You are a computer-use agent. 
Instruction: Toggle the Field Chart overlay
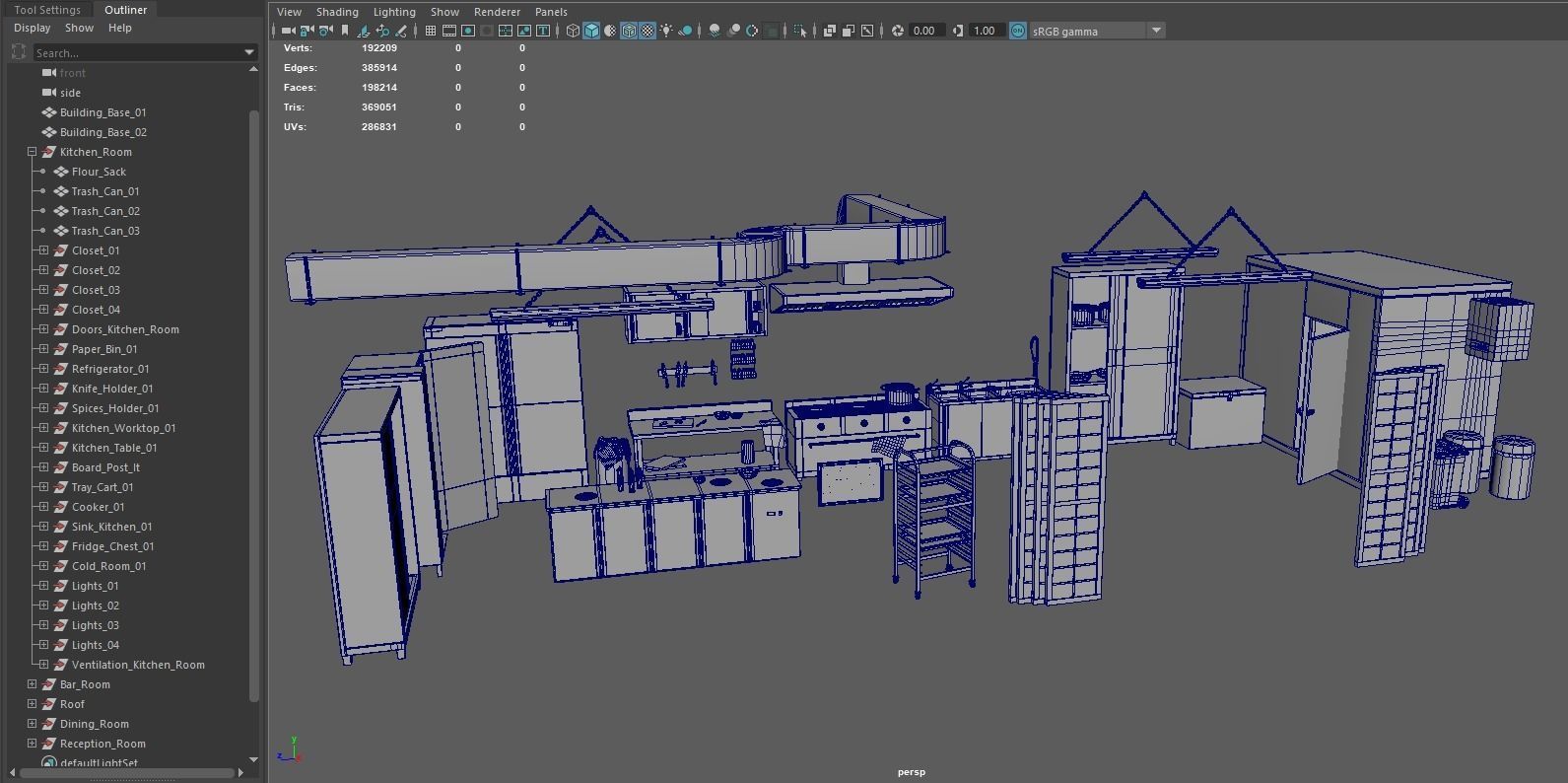click(506, 31)
